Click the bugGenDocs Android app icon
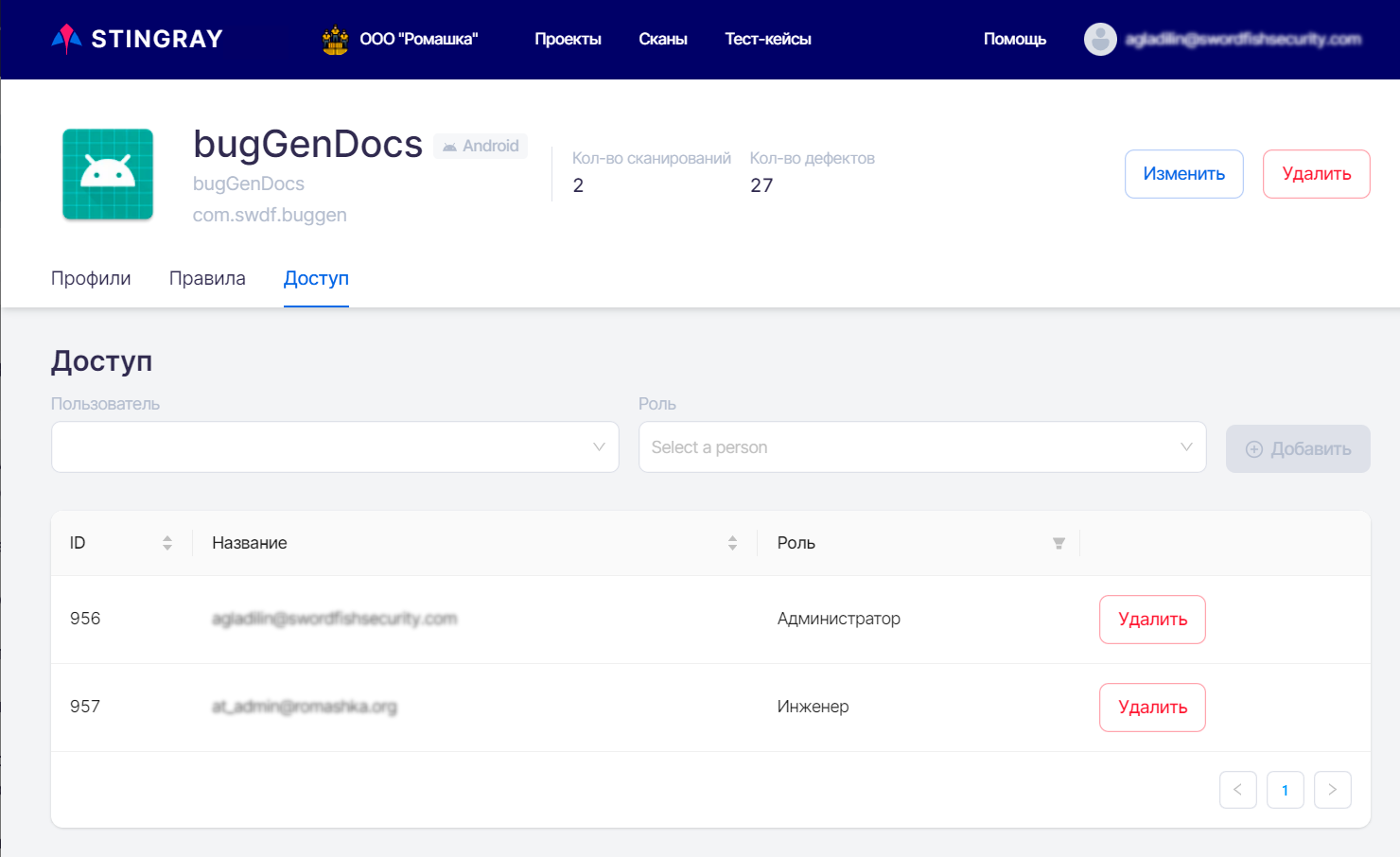Image resolution: width=1400 pixels, height=857 pixels. coord(108,174)
